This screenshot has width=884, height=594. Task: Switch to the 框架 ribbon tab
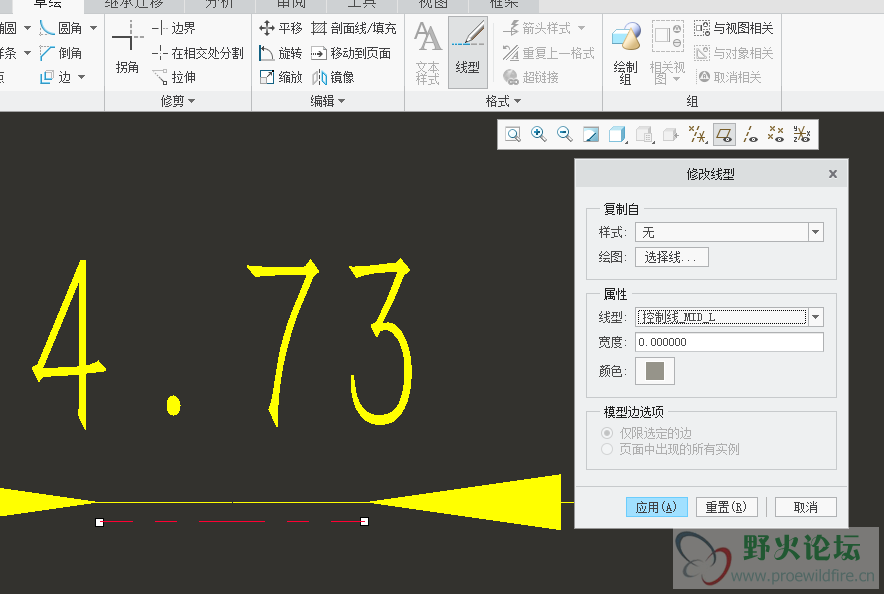coord(503,5)
